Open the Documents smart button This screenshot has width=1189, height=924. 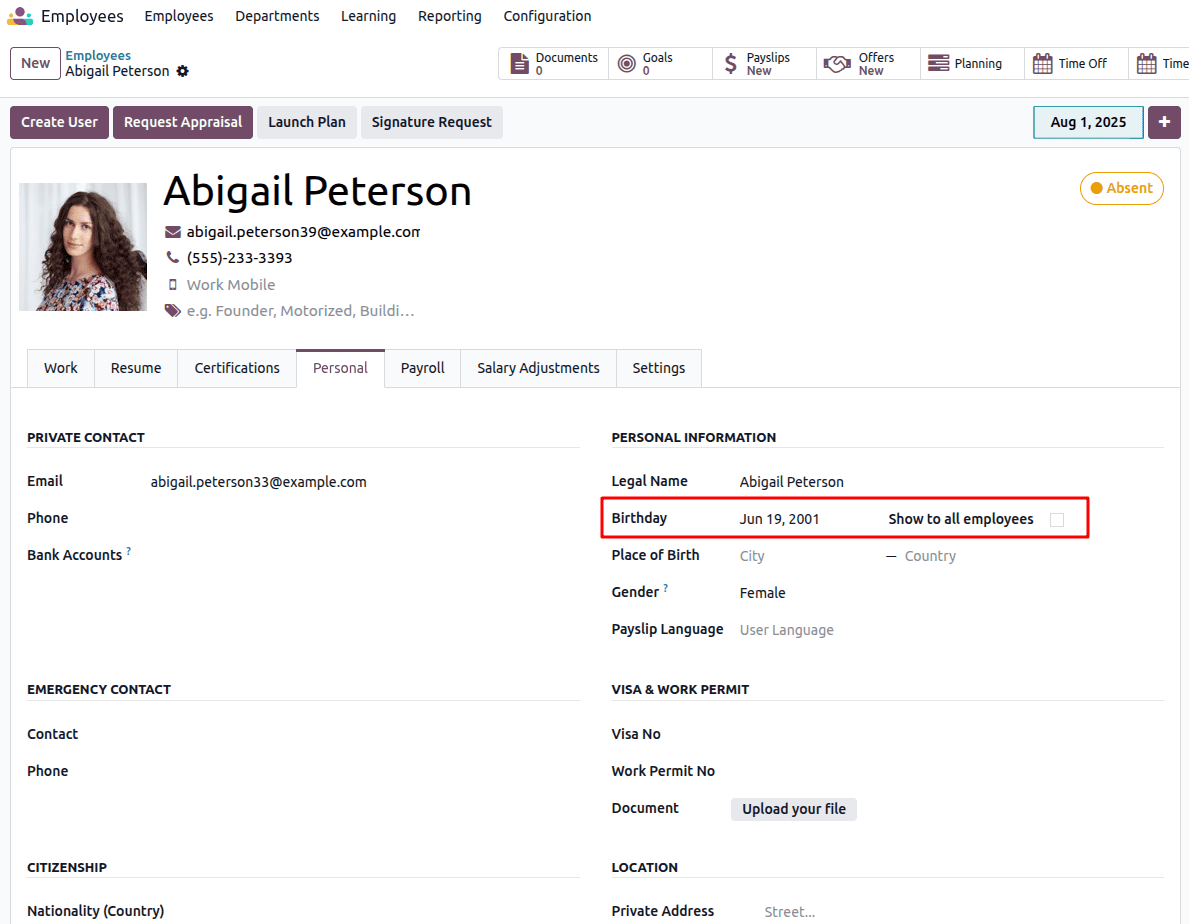pyautogui.click(x=554, y=64)
